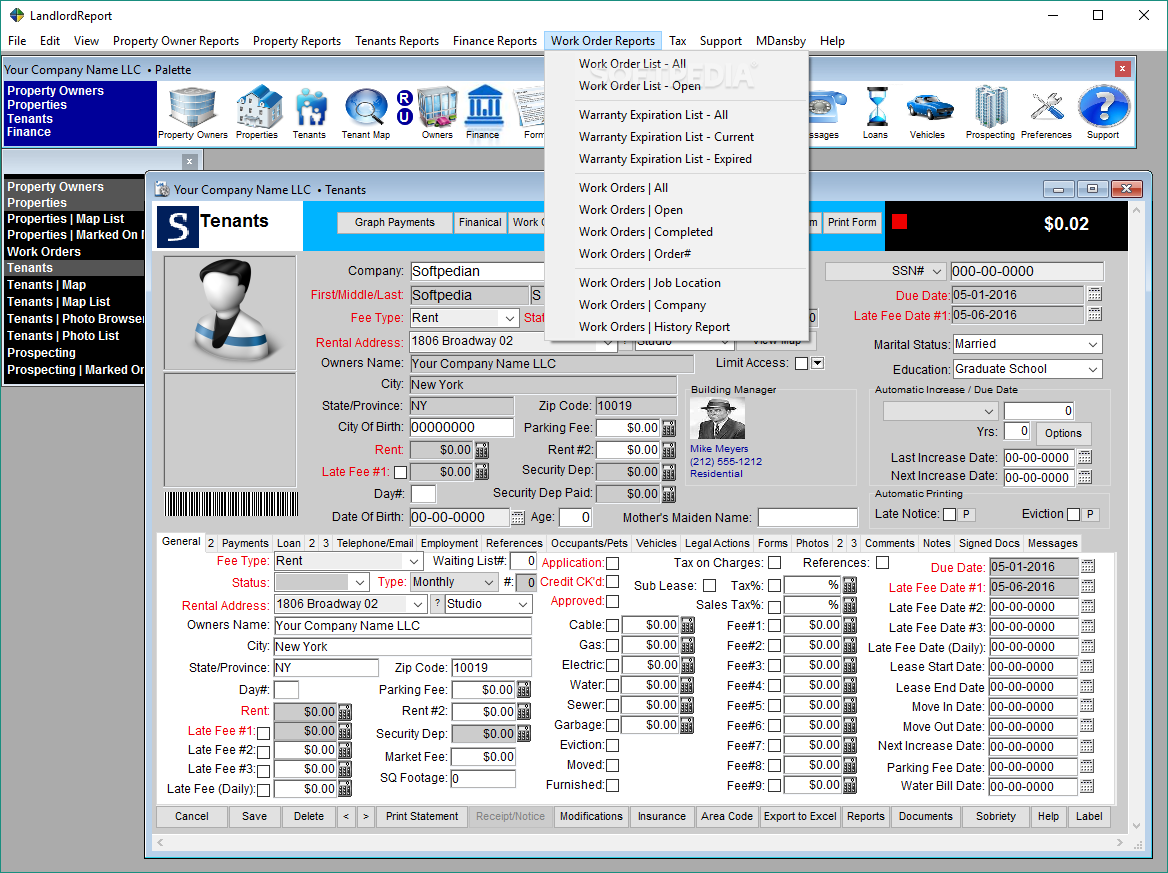Viewport: 1168px width, 873px height.
Task: Click calendar icon beside Late Fee Date #1 header
Action: pyautogui.click(x=1094, y=314)
